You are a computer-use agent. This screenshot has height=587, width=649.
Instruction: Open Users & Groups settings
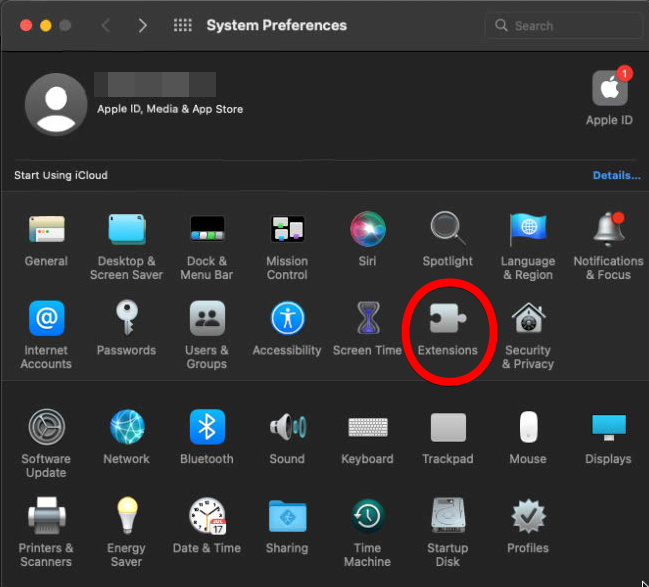point(207,319)
